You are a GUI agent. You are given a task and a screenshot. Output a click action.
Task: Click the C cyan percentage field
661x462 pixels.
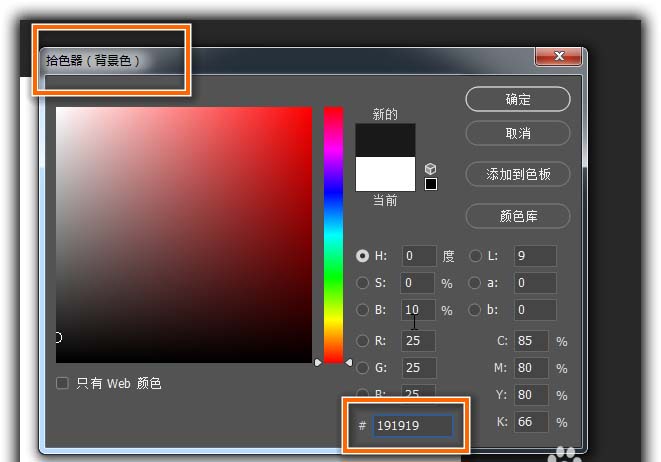pyautogui.click(x=531, y=341)
